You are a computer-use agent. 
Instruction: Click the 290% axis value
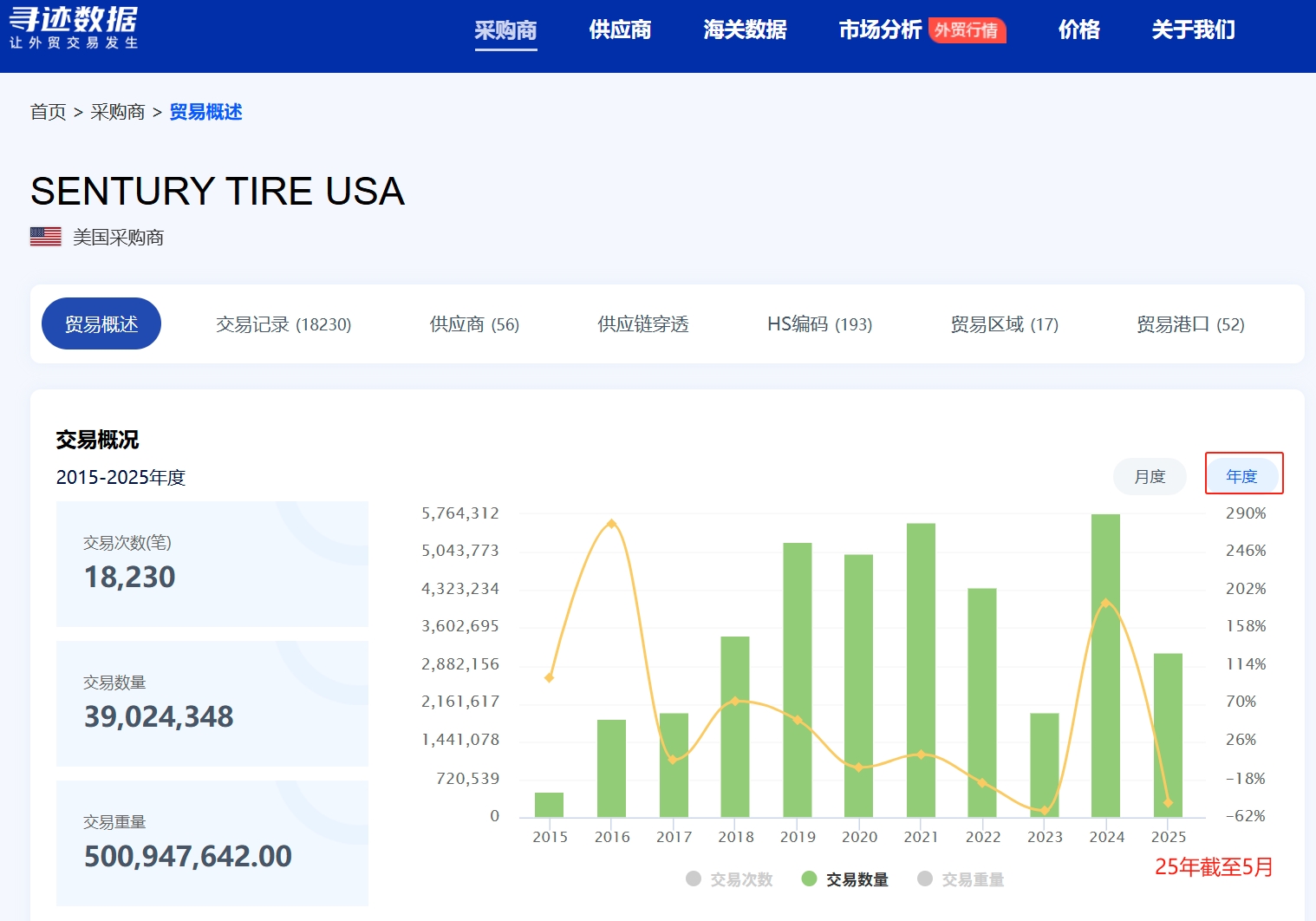(1246, 513)
